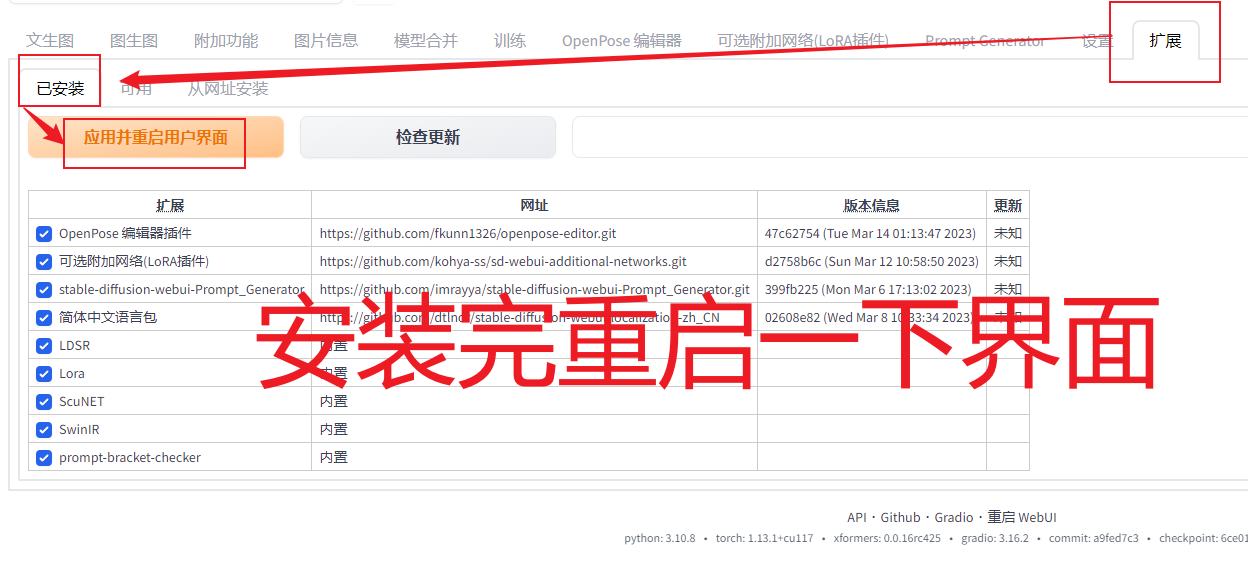Toggle the 可选附加网络(LoRA插件) extension checkbox

(x=44, y=262)
